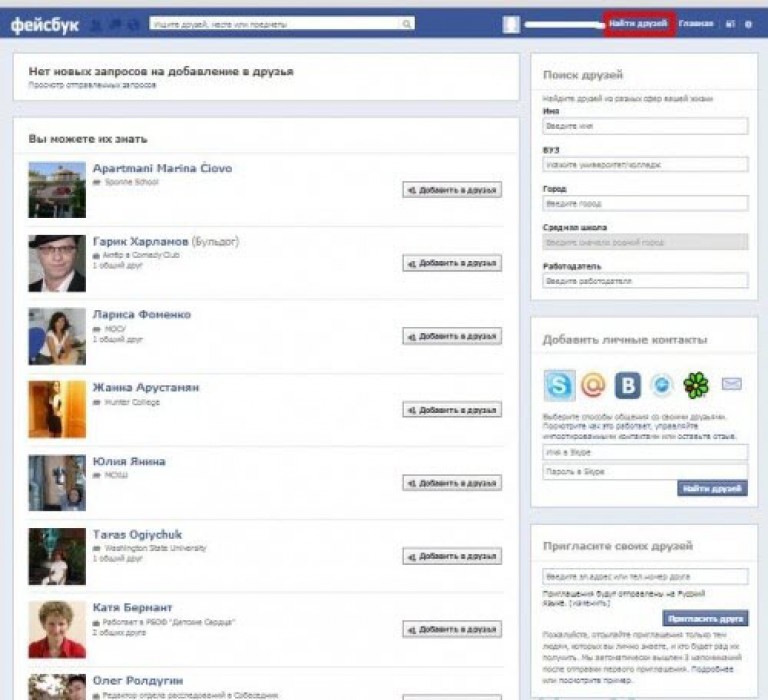The width and height of the screenshot is (768, 700).
Task: Focus the ВУЗ university input field
Action: pyautogui.click(x=645, y=165)
